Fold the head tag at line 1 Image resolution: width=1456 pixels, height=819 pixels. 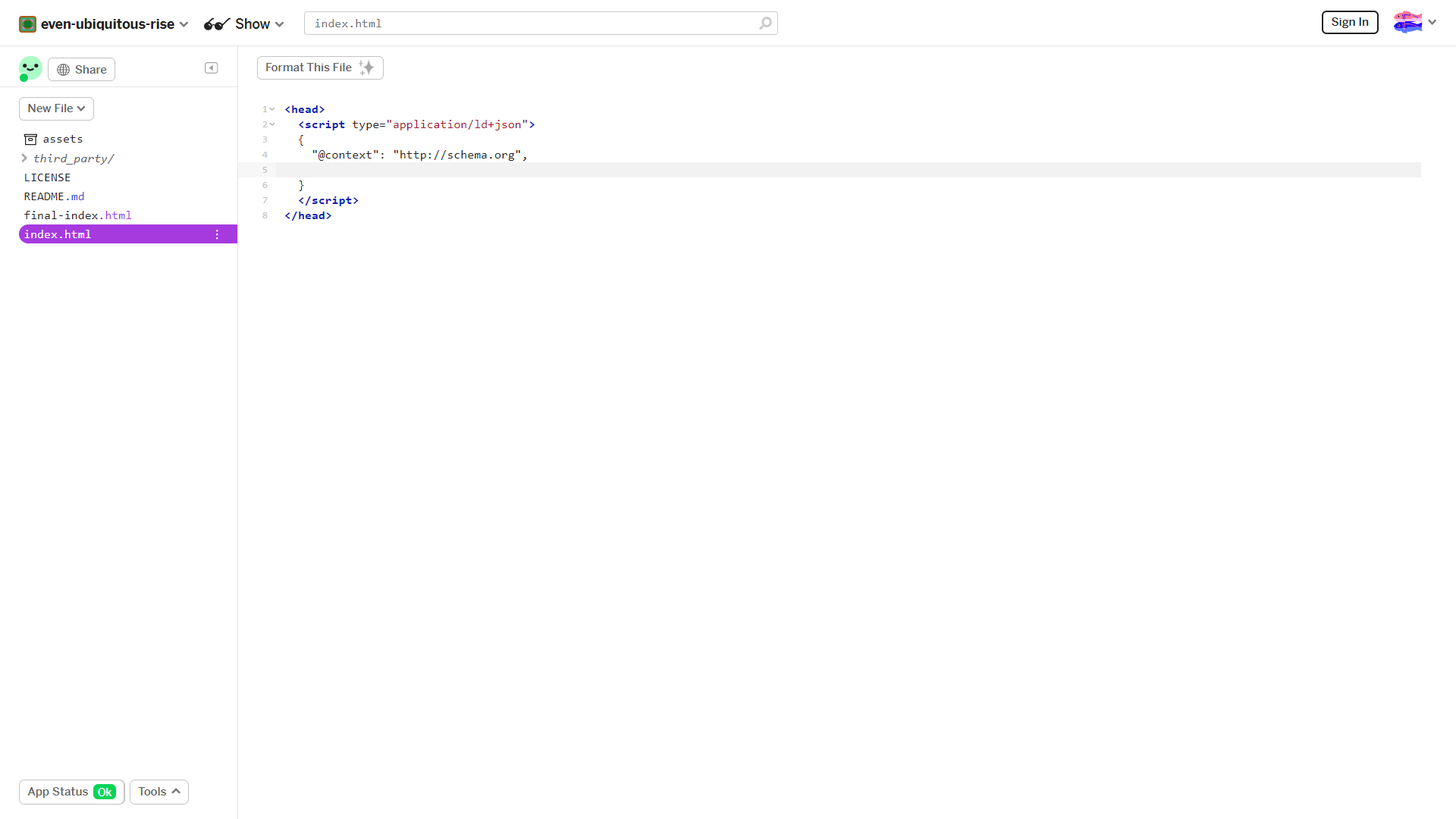tap(272, 109)
